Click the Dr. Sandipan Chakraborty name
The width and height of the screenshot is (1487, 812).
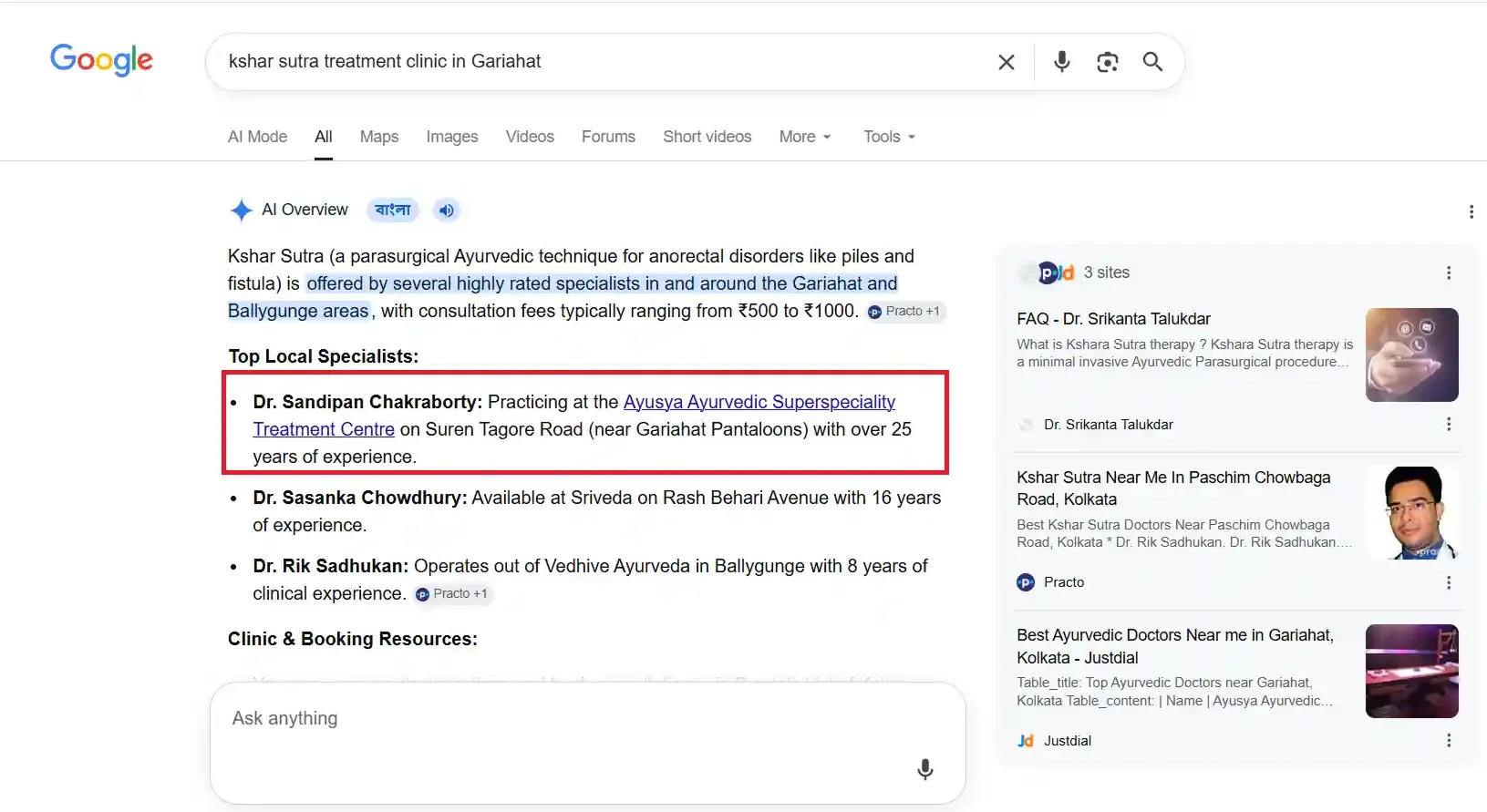[x=367, y=402]
